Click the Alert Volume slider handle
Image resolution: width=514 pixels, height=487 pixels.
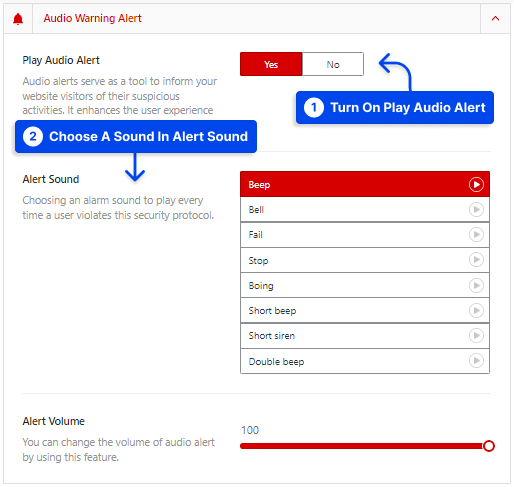489,446
